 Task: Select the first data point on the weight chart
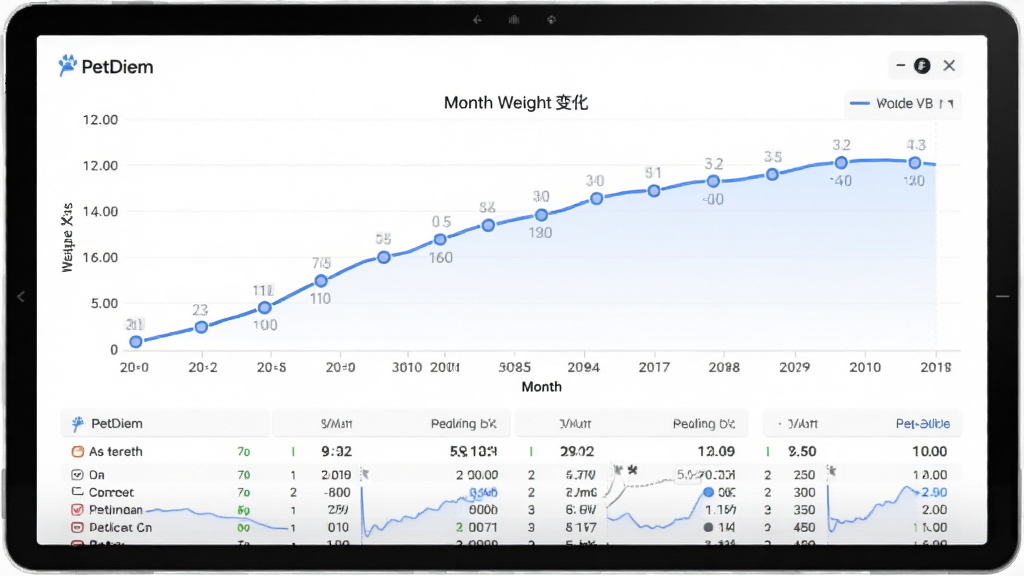pos(136,342)
